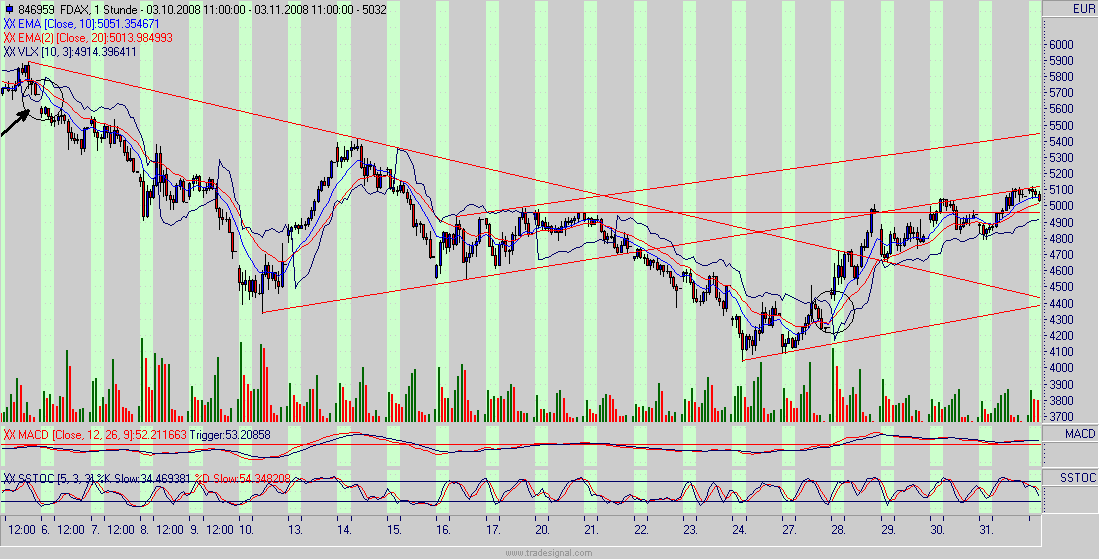Image resolution: width=1099 pixels, height=559 pixels.
Task: Click the MACD panel label on right axis
Action: coord(1079,434)
